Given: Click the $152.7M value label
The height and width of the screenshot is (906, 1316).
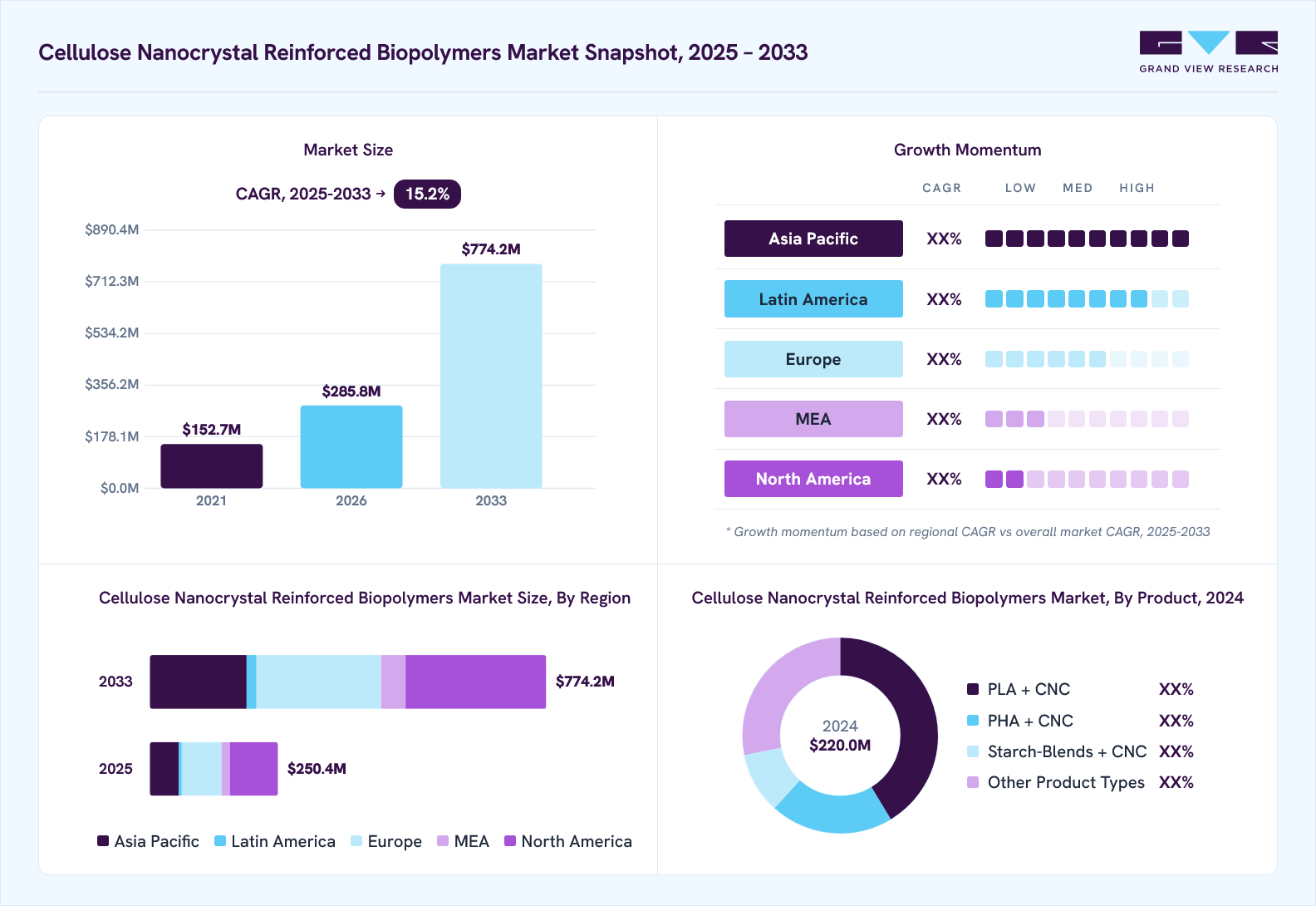Looking at the screenshot, I should 212,430.
